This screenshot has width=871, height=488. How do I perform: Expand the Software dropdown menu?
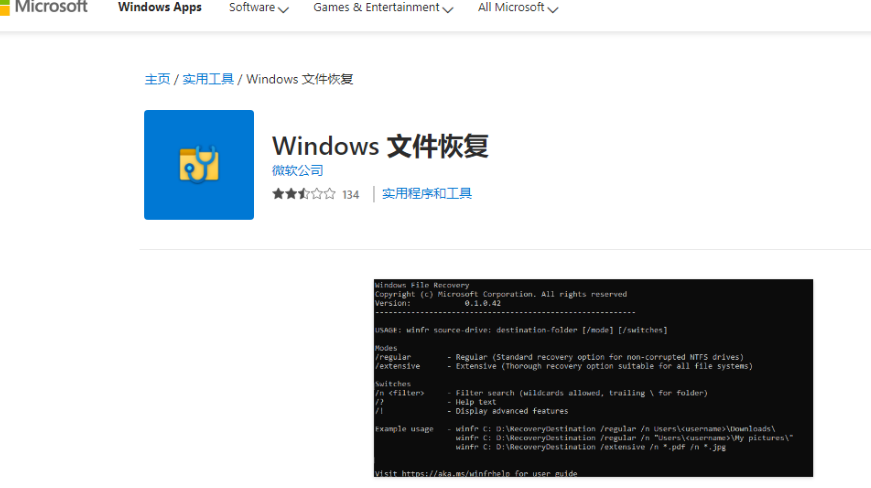point(258,8)
